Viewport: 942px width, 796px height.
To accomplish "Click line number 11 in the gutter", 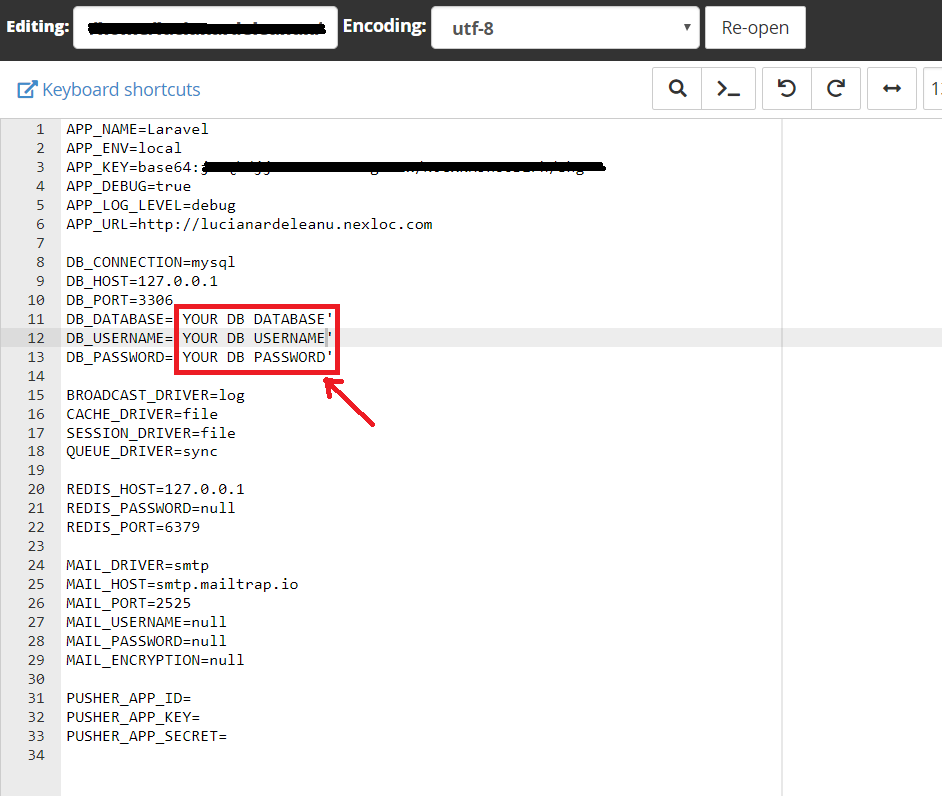I will (36, 319).
